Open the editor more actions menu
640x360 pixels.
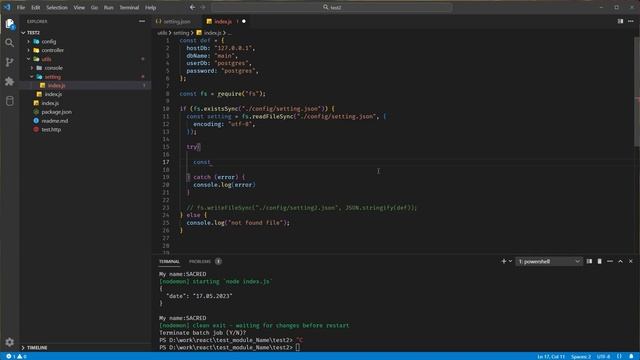coord(631,21)
